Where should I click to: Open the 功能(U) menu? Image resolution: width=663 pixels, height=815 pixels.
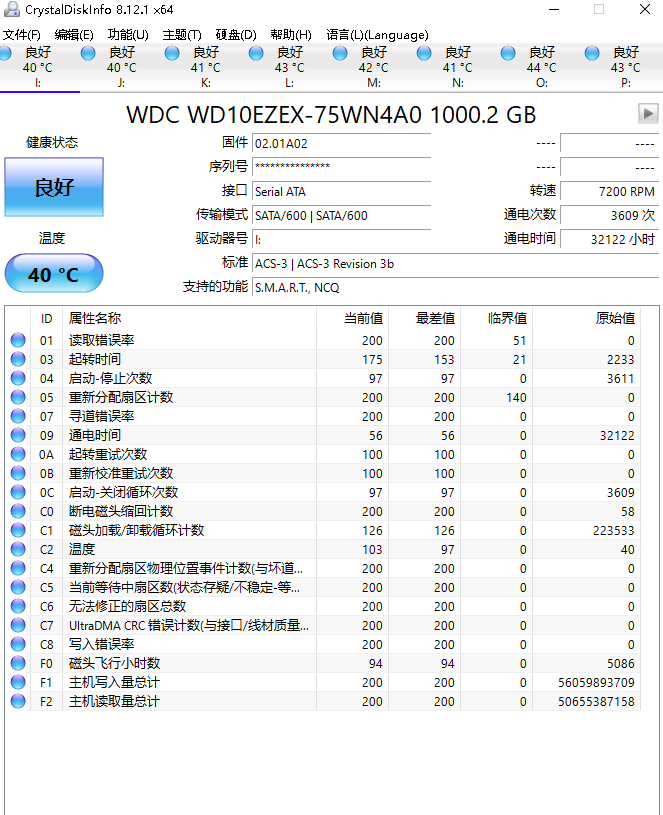[128, 35]
